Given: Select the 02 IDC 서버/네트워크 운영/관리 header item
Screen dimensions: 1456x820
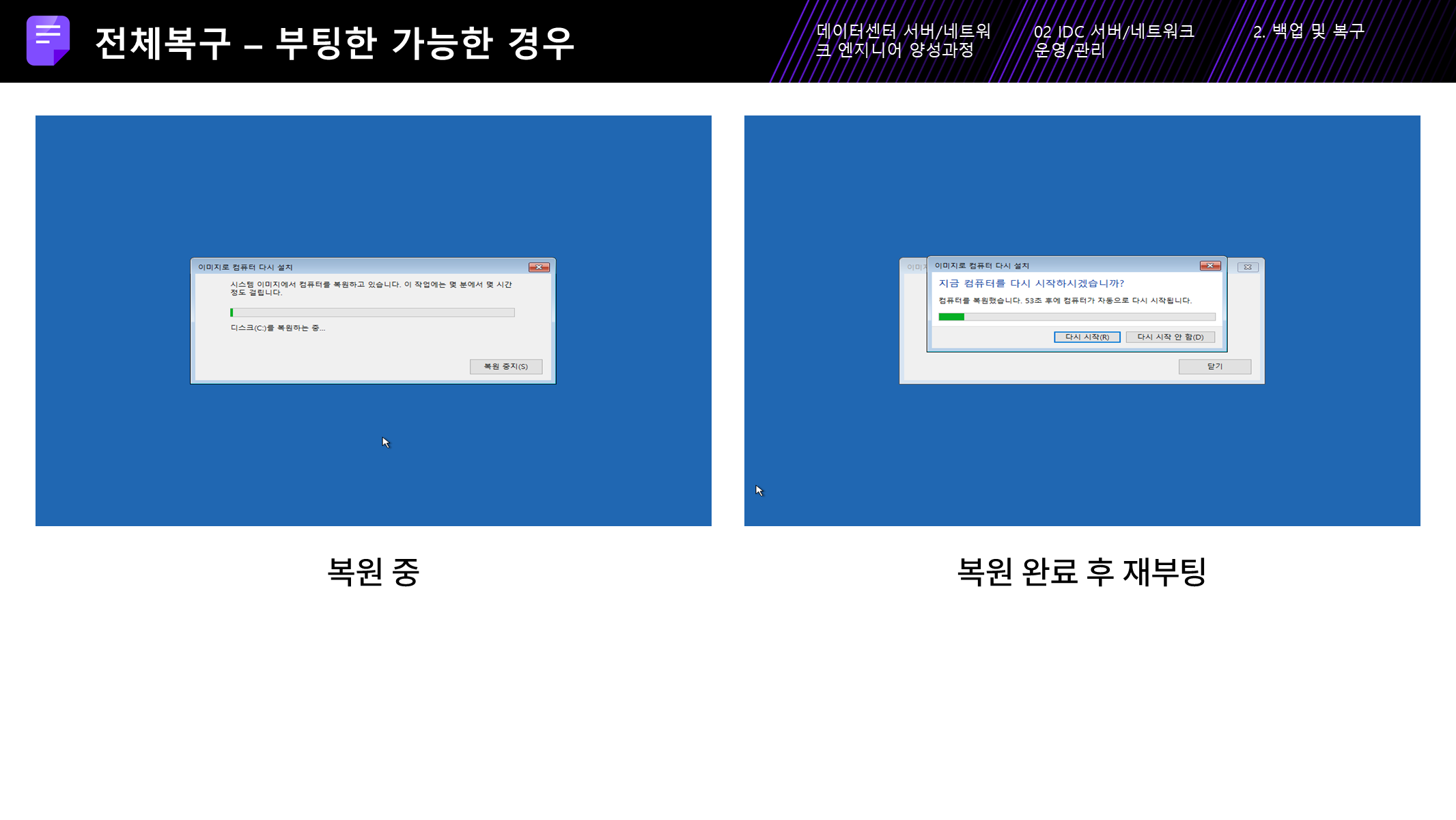Looking at the screenshot, I should [x=1113, y=40].
